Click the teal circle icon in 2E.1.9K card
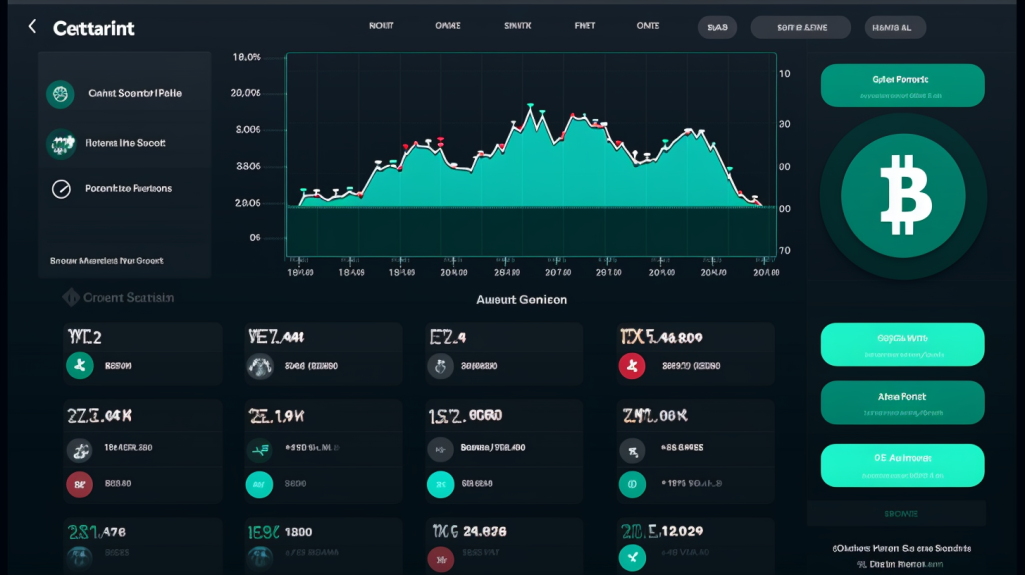The image size is (1025, 575). 259,485
